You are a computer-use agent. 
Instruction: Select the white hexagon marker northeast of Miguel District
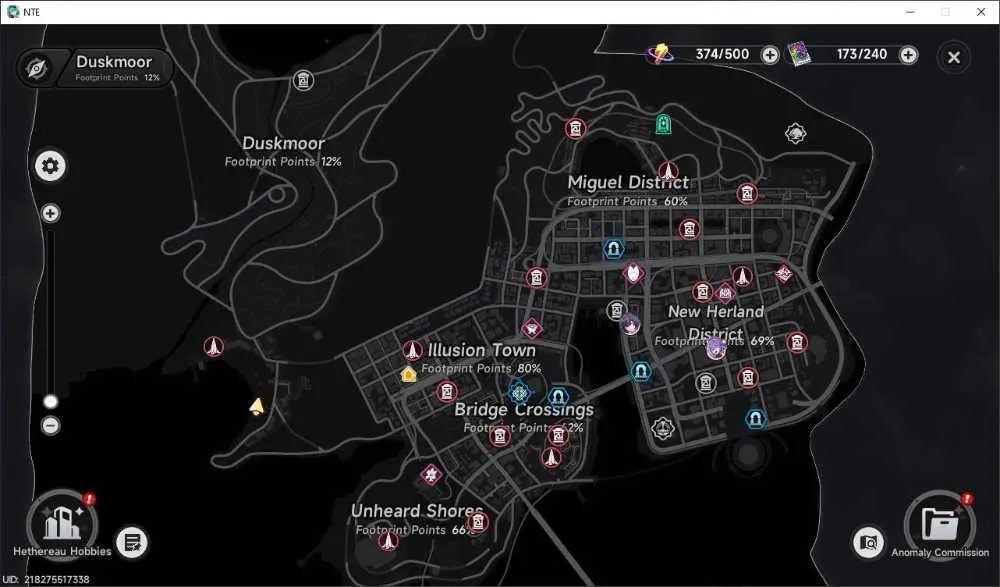tap(795, 133)
